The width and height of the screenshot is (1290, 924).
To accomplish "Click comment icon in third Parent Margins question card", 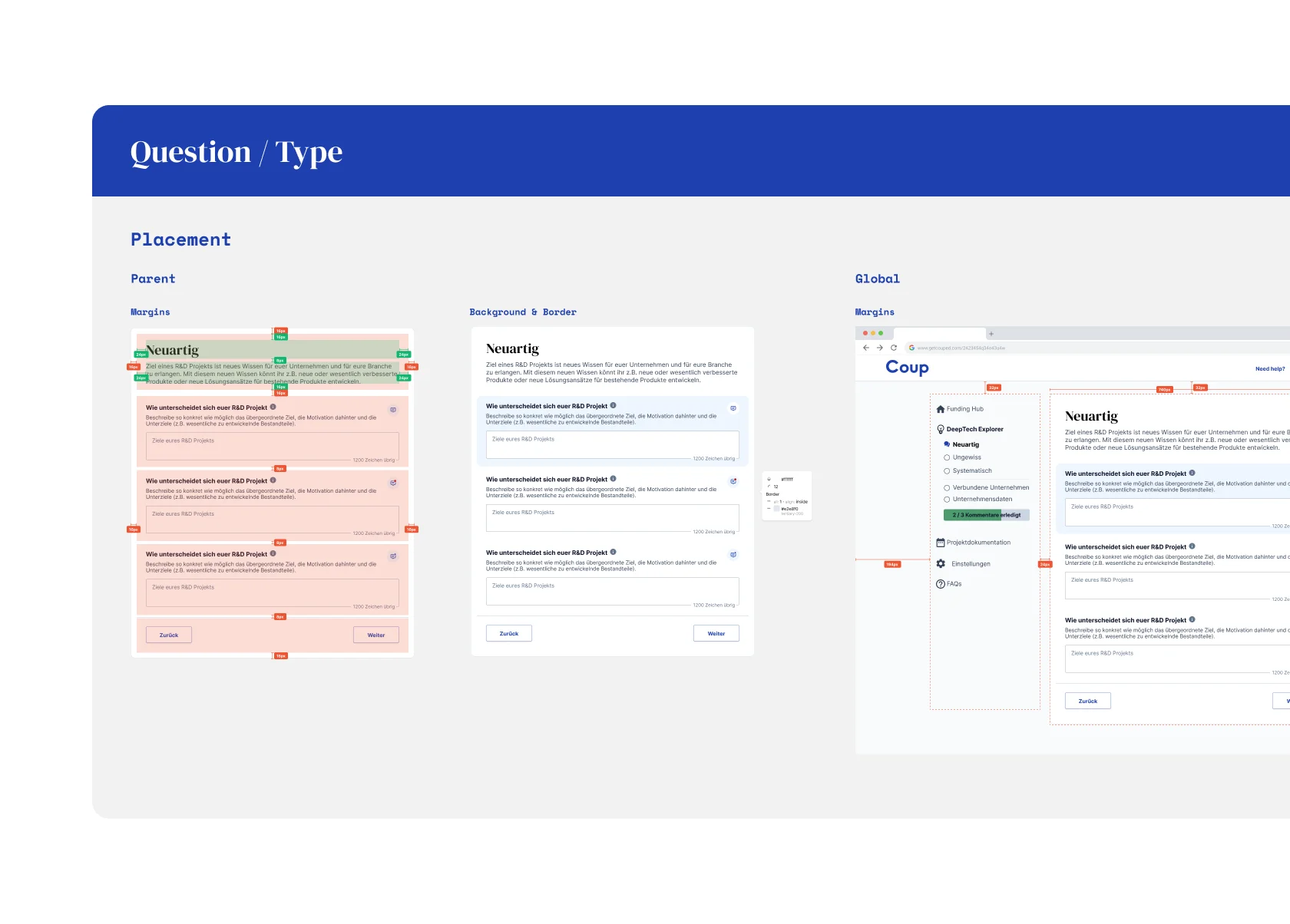I will point(393,556).
